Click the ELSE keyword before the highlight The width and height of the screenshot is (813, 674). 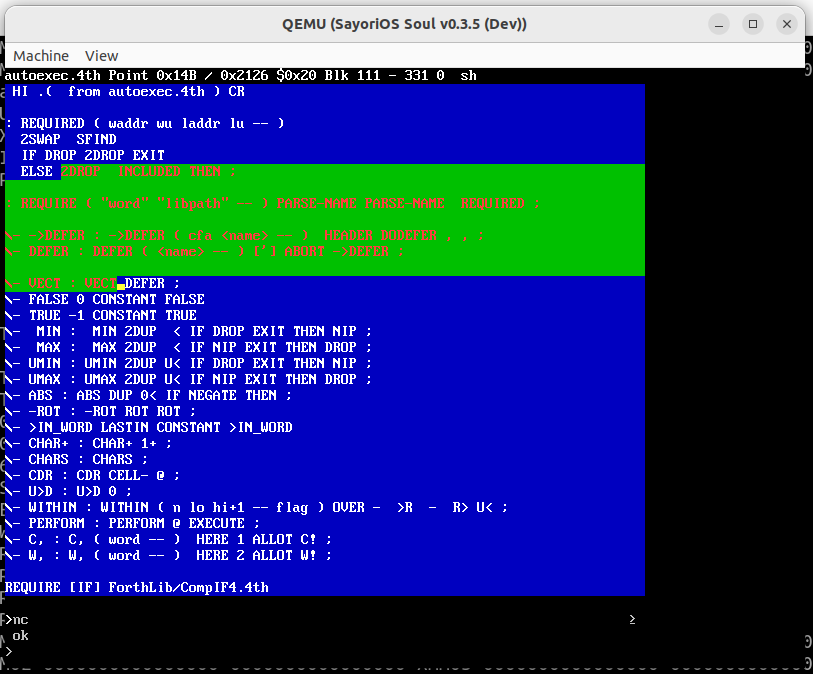(x=36, y=171)
